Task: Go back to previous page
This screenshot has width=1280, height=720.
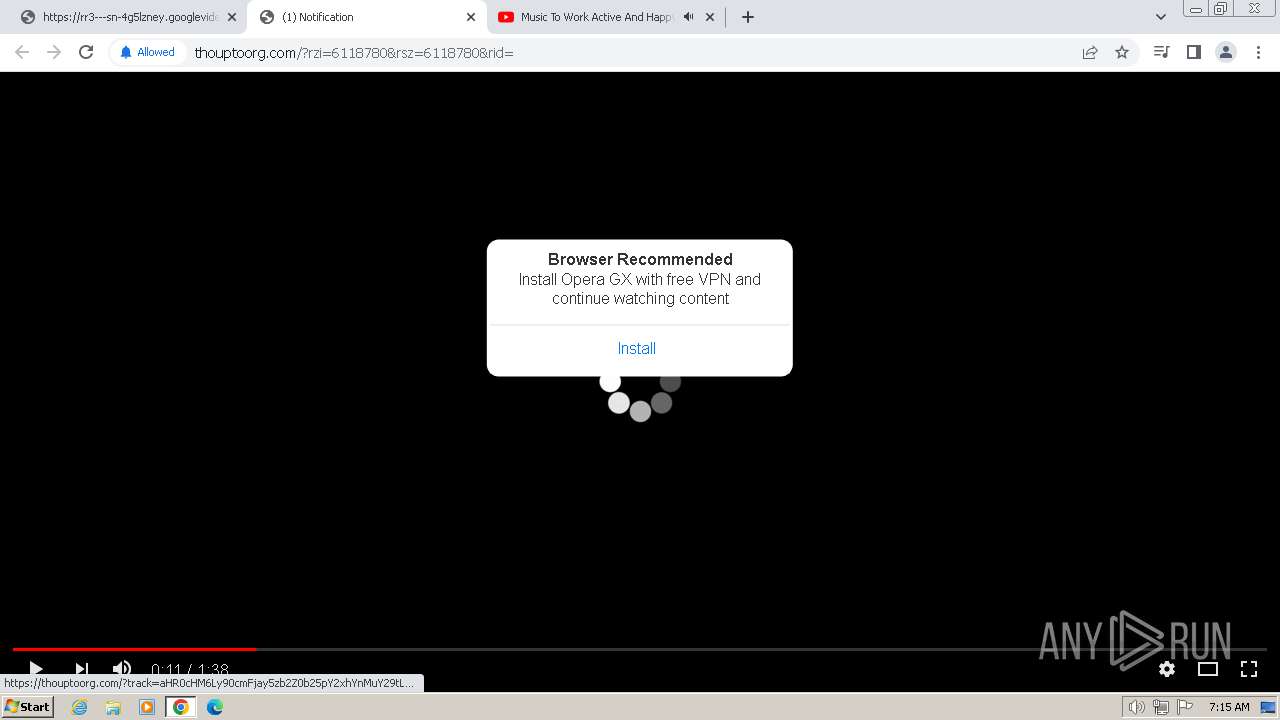Action: [22, 52]
